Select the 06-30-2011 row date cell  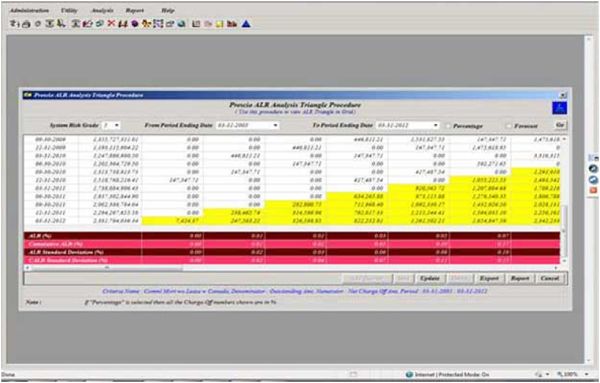click(x=51, y=196)
